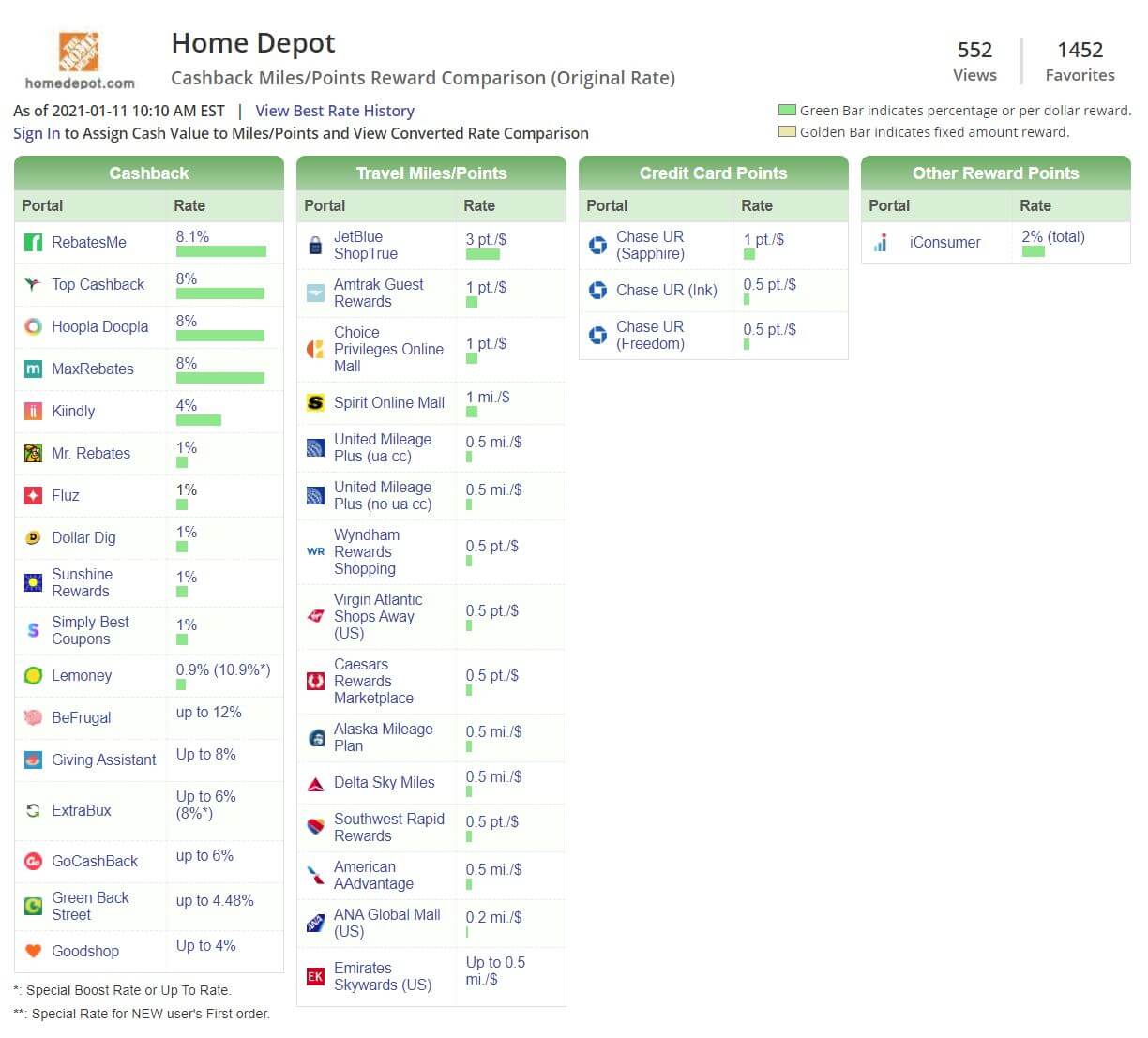This screenshot has width=1148, height=1038.
Task: Click the GoCashBack red icon
Action: (x=33, y=861)
